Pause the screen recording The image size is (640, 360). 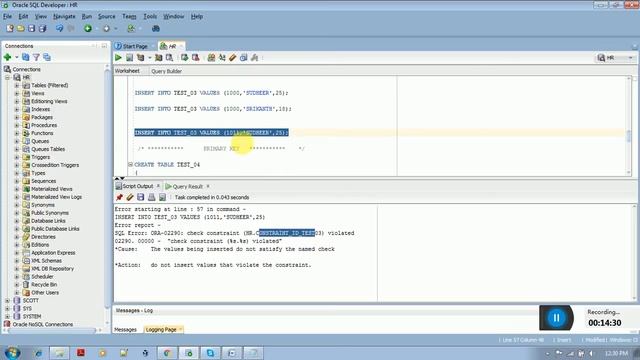pos(556,318)
